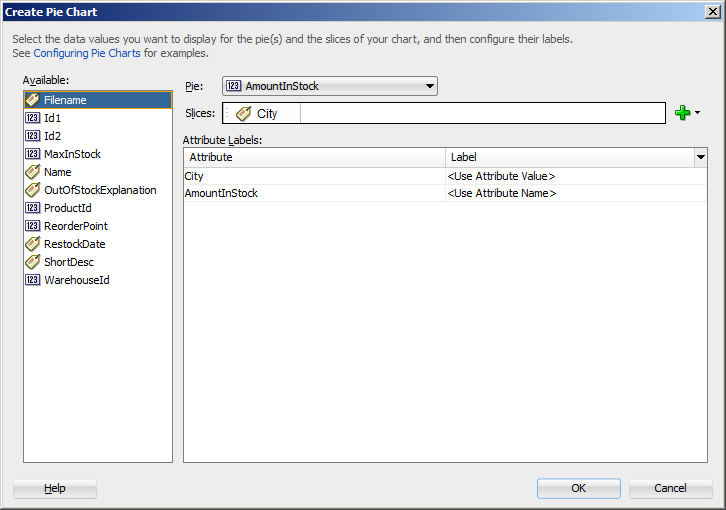Click the green plus add-slice icon
This screenshot has width=726, height=510.
coord(682,113)
